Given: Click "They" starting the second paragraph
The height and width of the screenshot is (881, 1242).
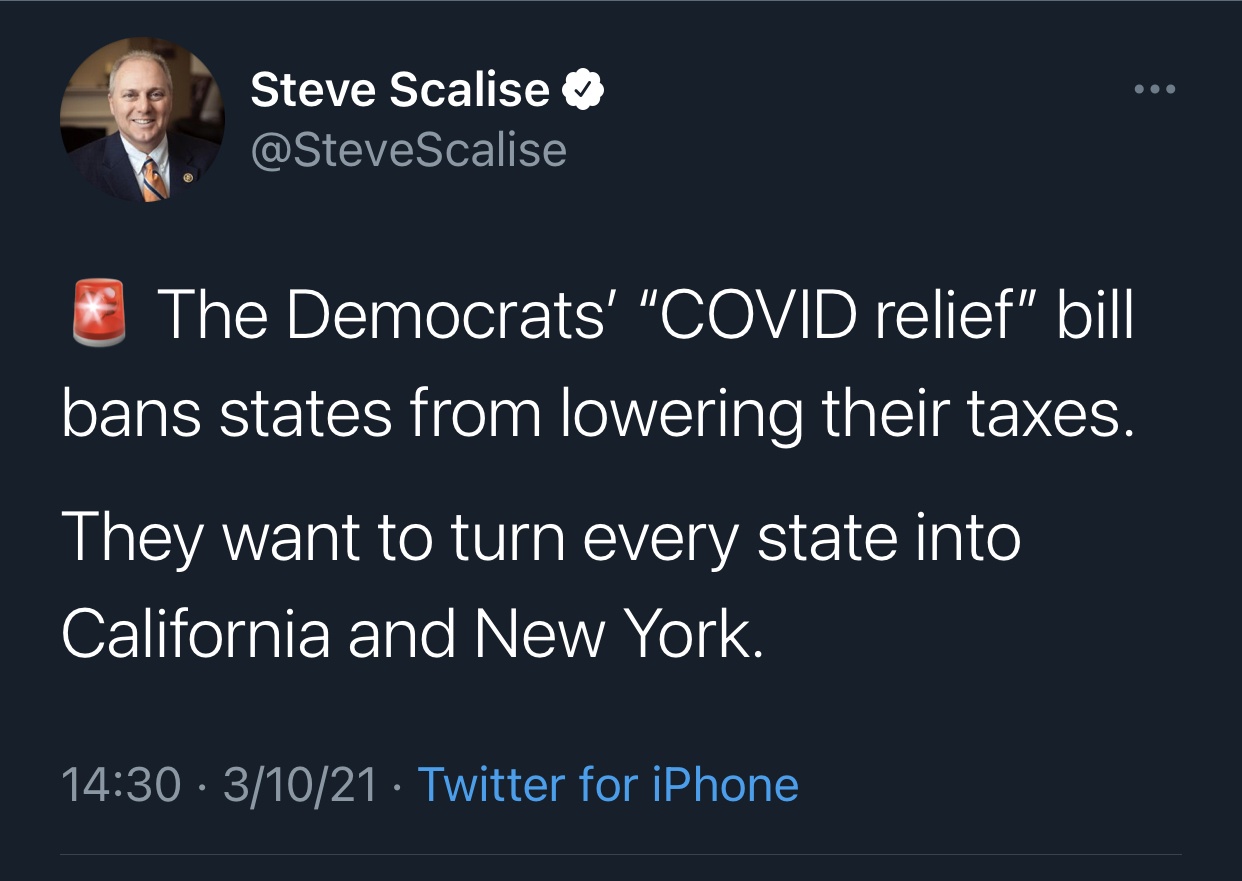Looking at the screenshot, I should click(x=131, y=538).
